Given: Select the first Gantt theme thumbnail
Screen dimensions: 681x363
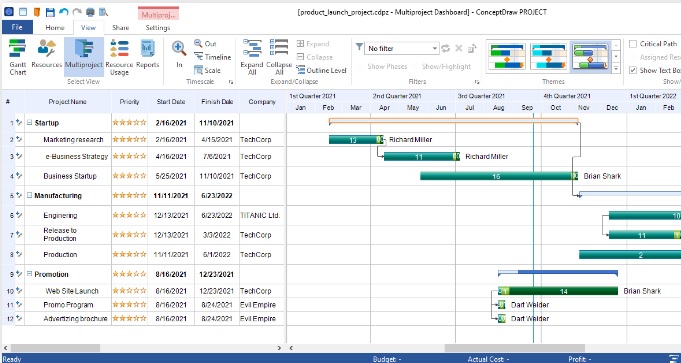Looking at the screenshot, I should [x=506, y=56].
